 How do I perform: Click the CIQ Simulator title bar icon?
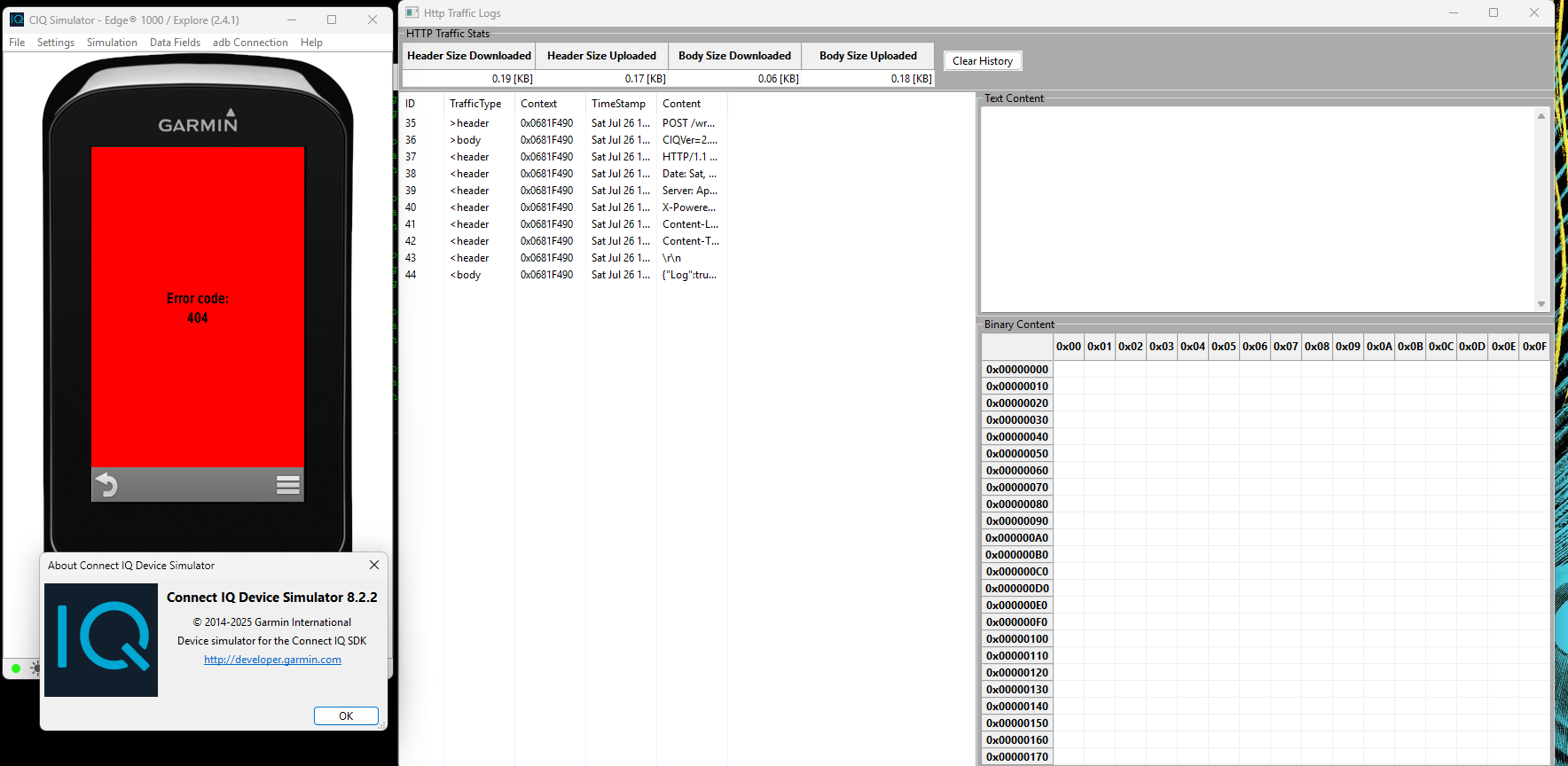[17, 20]
